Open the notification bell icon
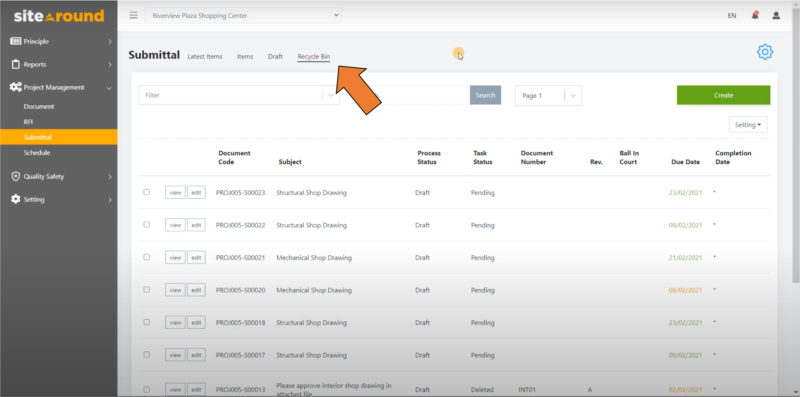The height and width of the screenshot is (397, 800). [x=755, y=15]
